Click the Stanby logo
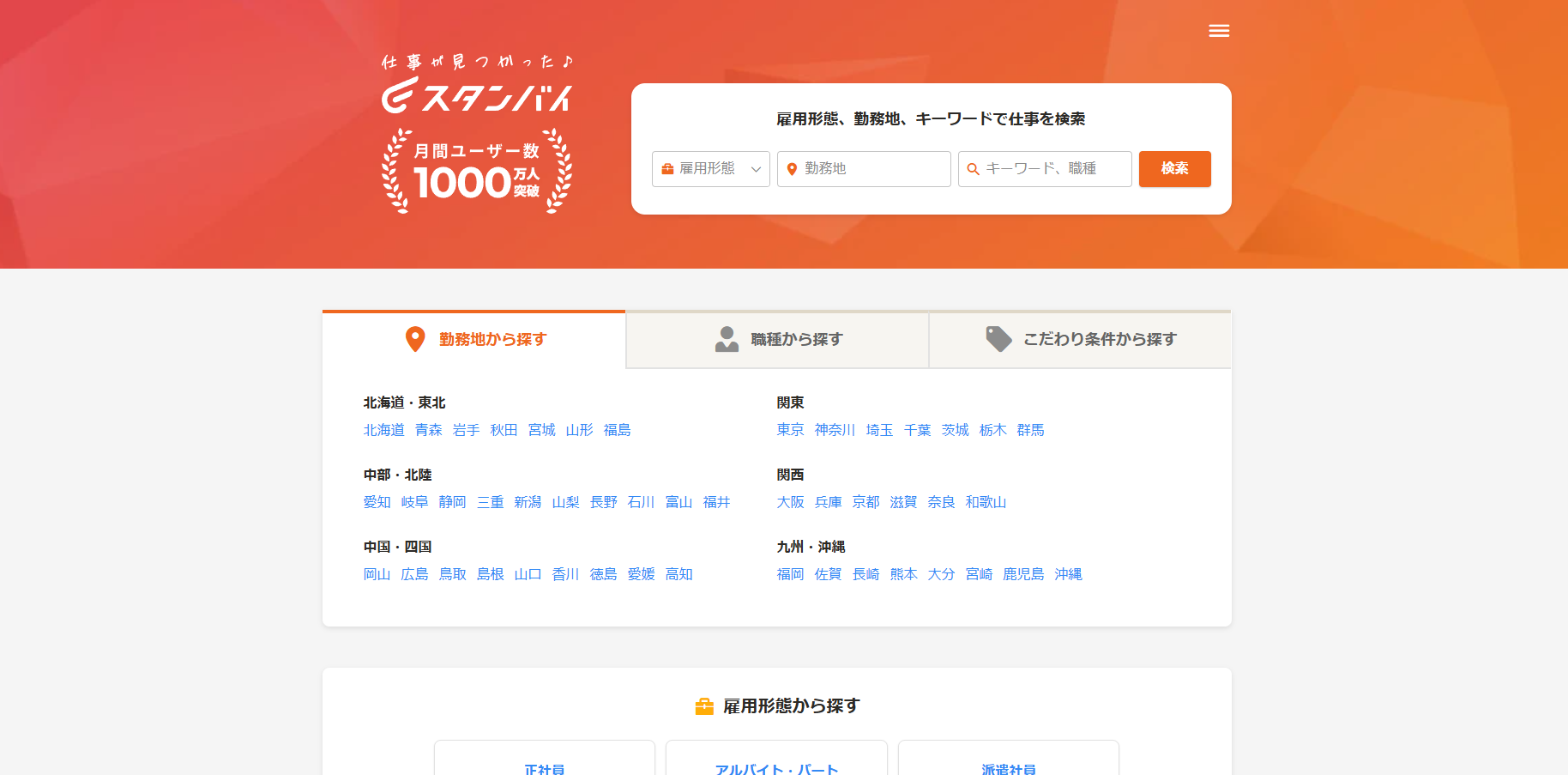Screen dimensions: 1568x775 [x=477, y=94]
